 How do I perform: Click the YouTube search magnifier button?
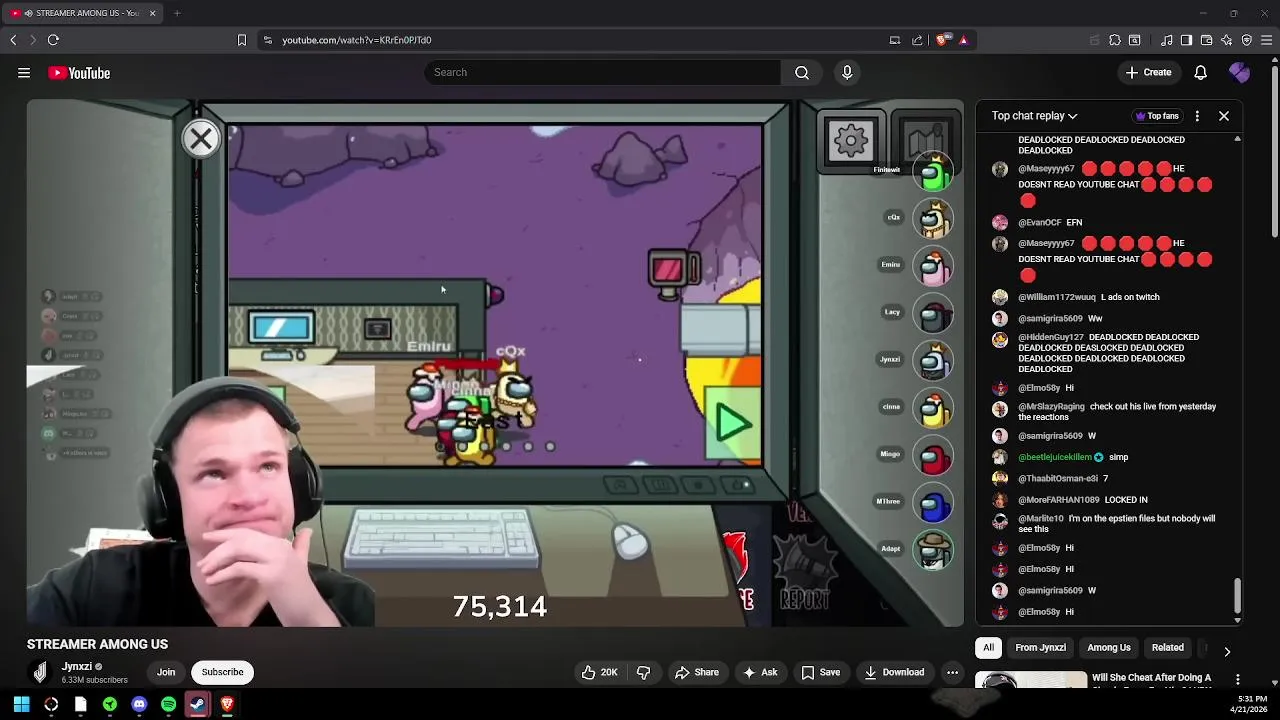(802, 72)
